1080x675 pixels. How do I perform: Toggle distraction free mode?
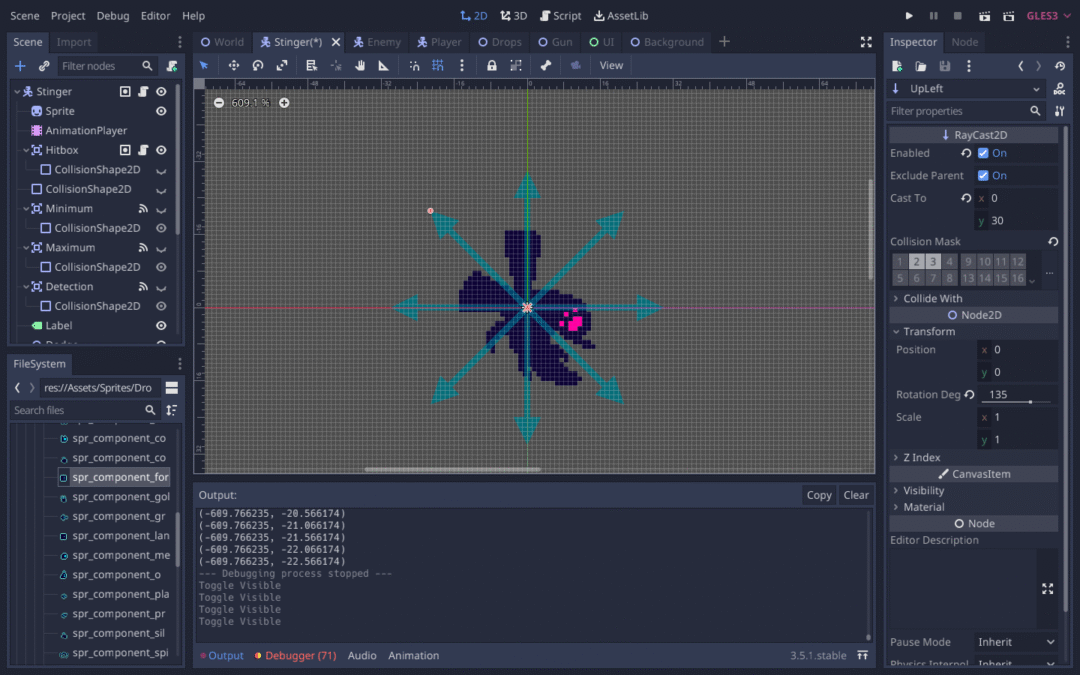click(866, 42)
